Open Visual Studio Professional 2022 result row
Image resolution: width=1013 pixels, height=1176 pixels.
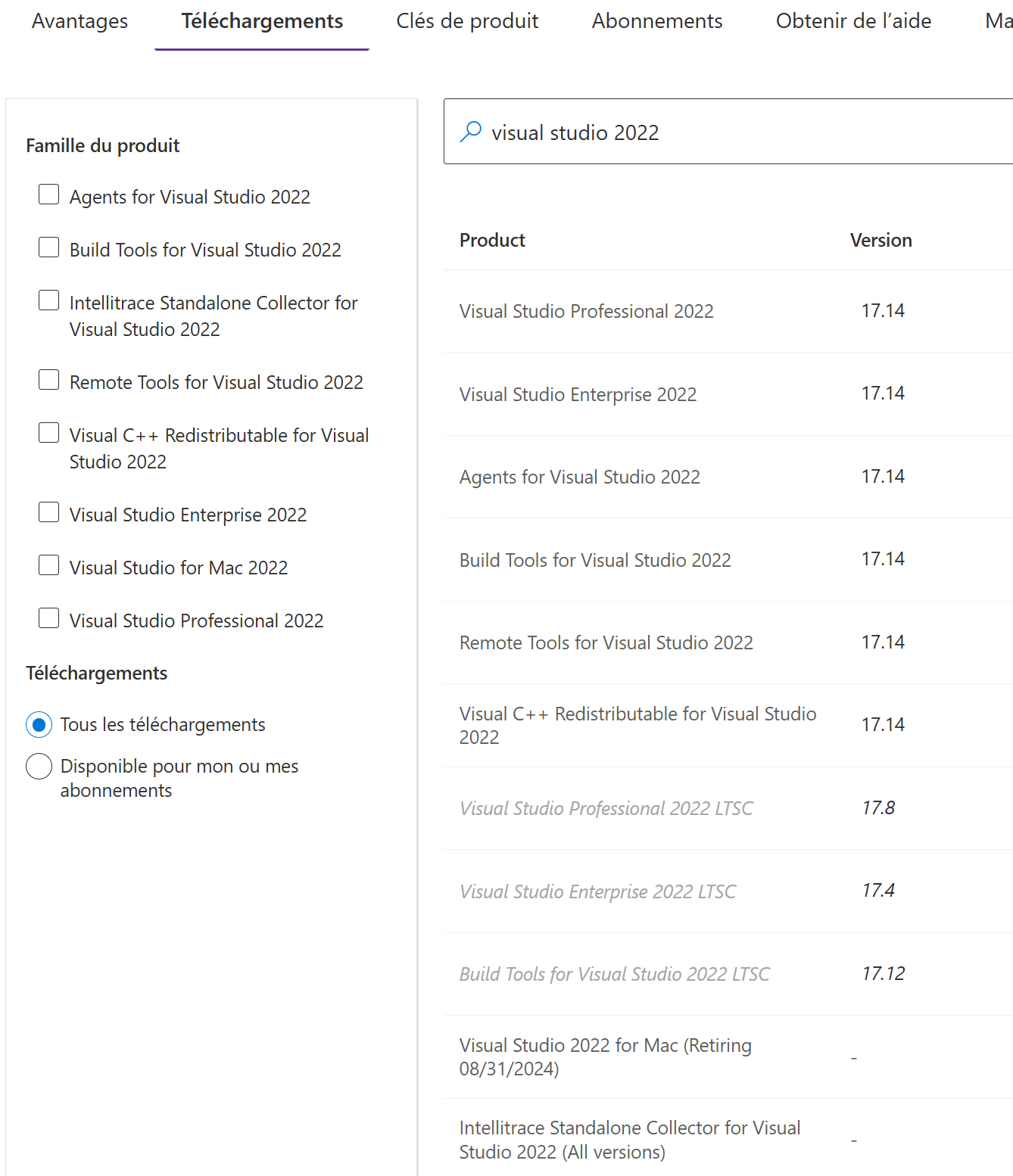pyautogui.click(x=586, y=312)
